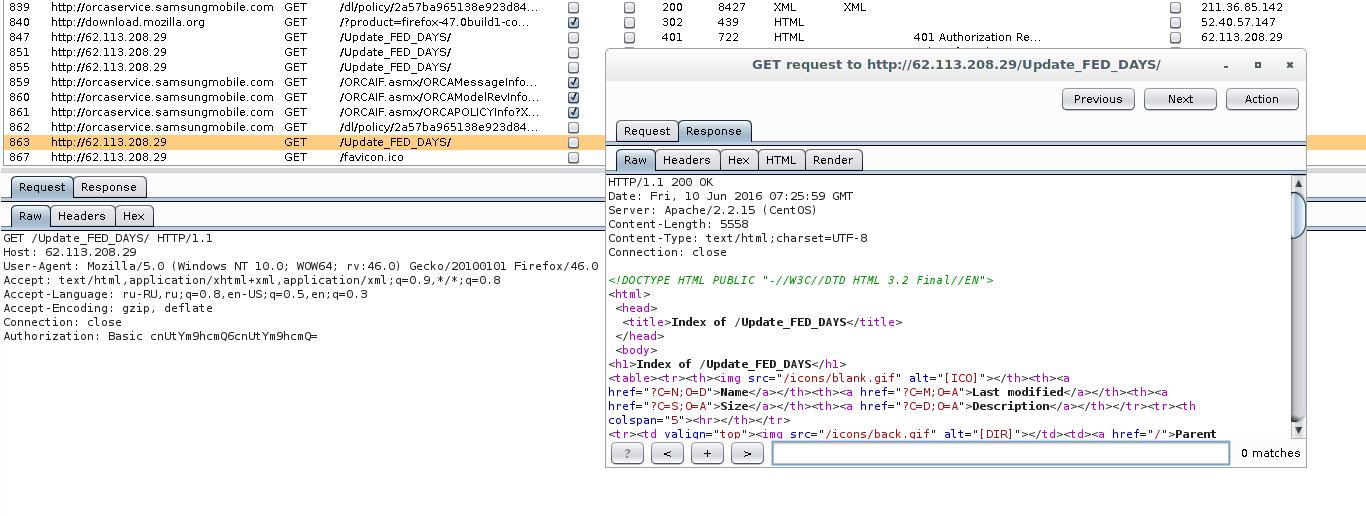Click the search text field in popup
1366x516 pixels.
coord(1000,453)
